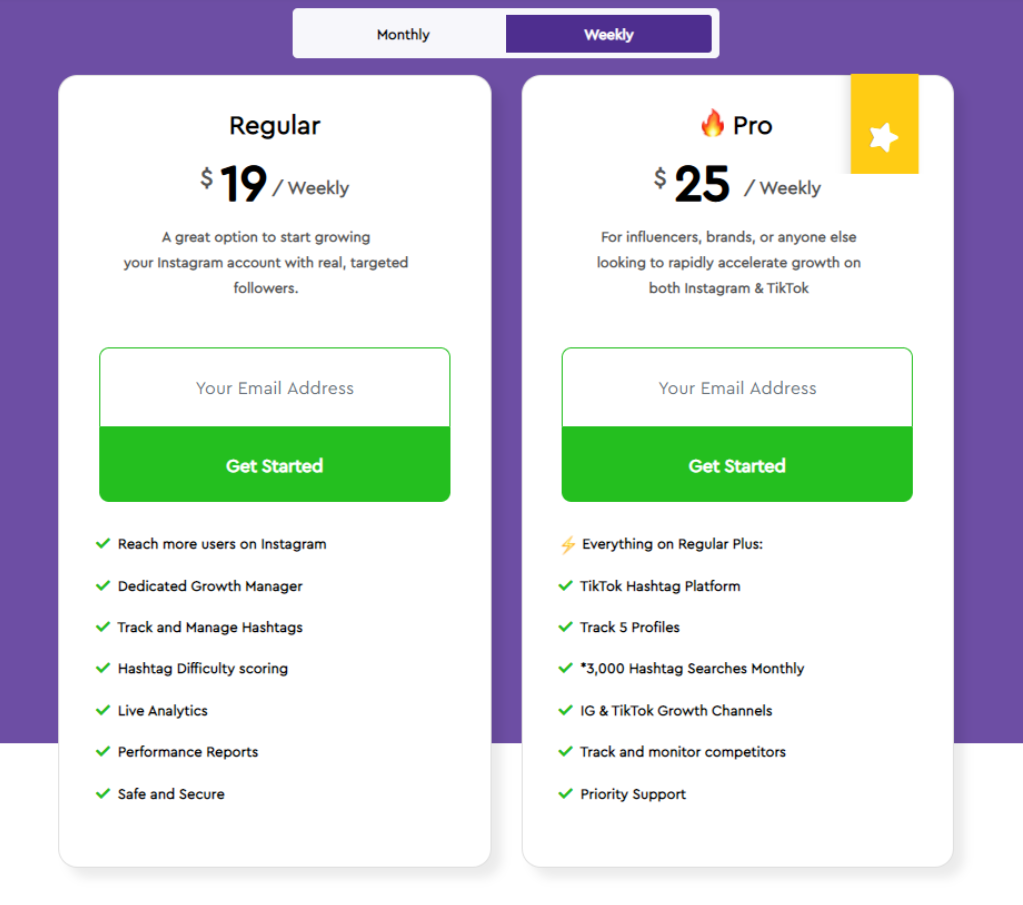The height and width of the screenshot is (905, 1023).
Task: Click checkmark beside Safe and Secure
Action: tap(103, 793)
